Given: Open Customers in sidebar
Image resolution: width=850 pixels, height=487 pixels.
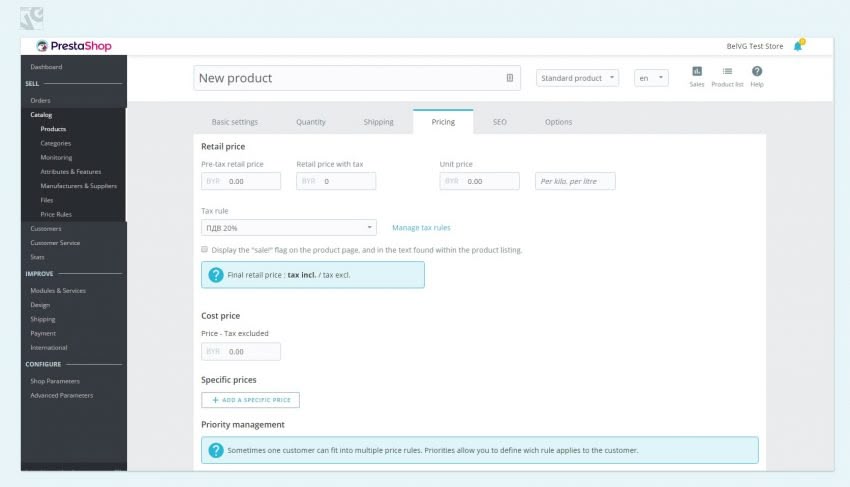Looking at the screenshot, I should (46, 228).
